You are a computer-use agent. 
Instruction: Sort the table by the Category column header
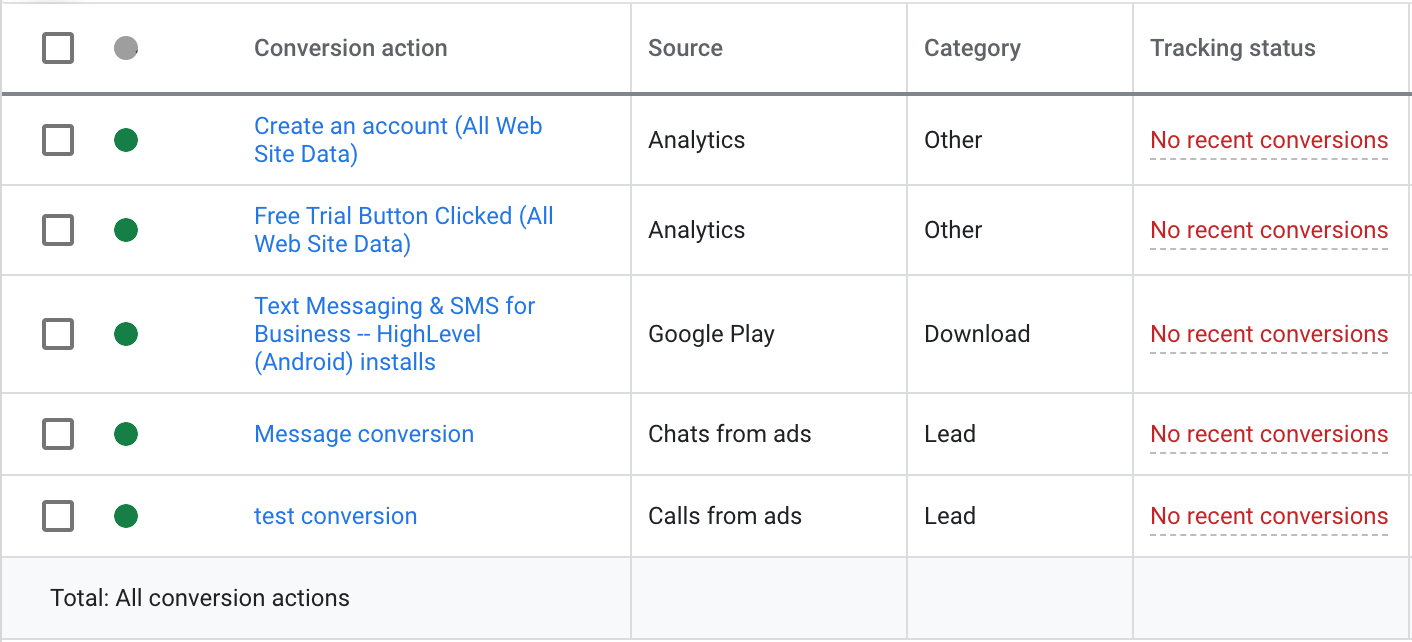[x=972, y=48]
